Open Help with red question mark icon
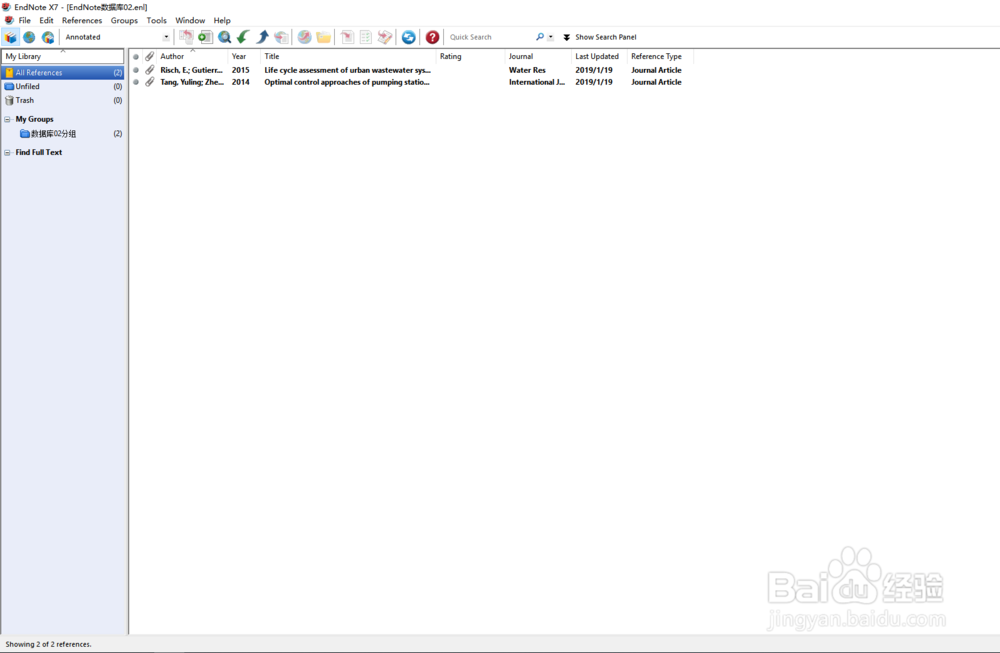 pos(432,38)
